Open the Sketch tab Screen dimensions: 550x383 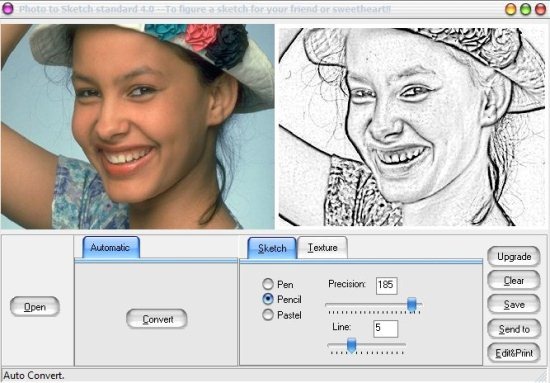[x=272, y=248]
